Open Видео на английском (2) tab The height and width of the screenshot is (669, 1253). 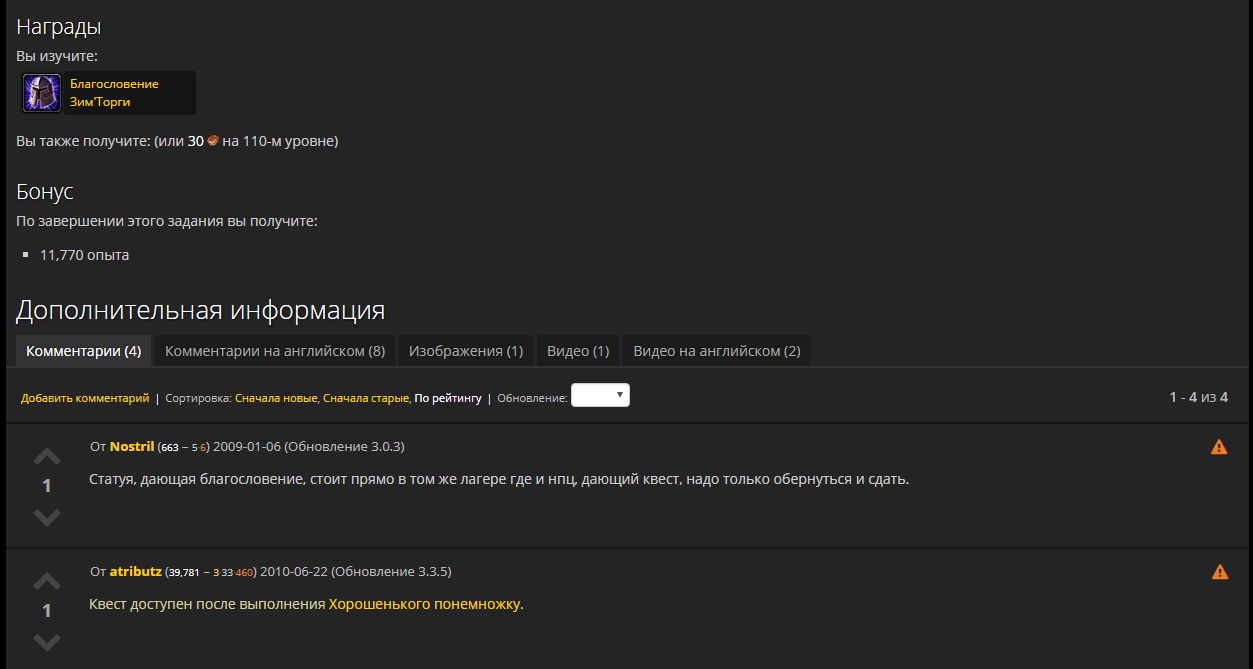716,351
